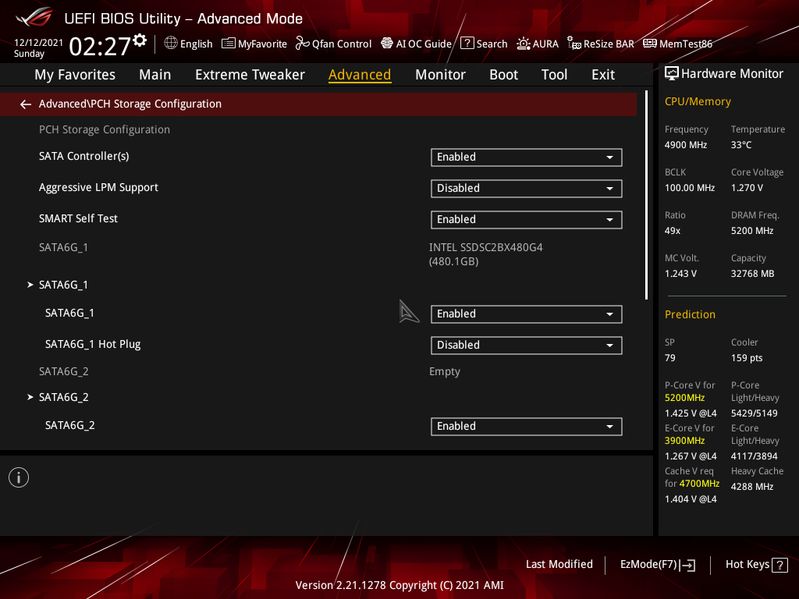Expand the SATA6G_2 submenu arrow
Viewport: 799px width, 599px height.
click(30, 397)
